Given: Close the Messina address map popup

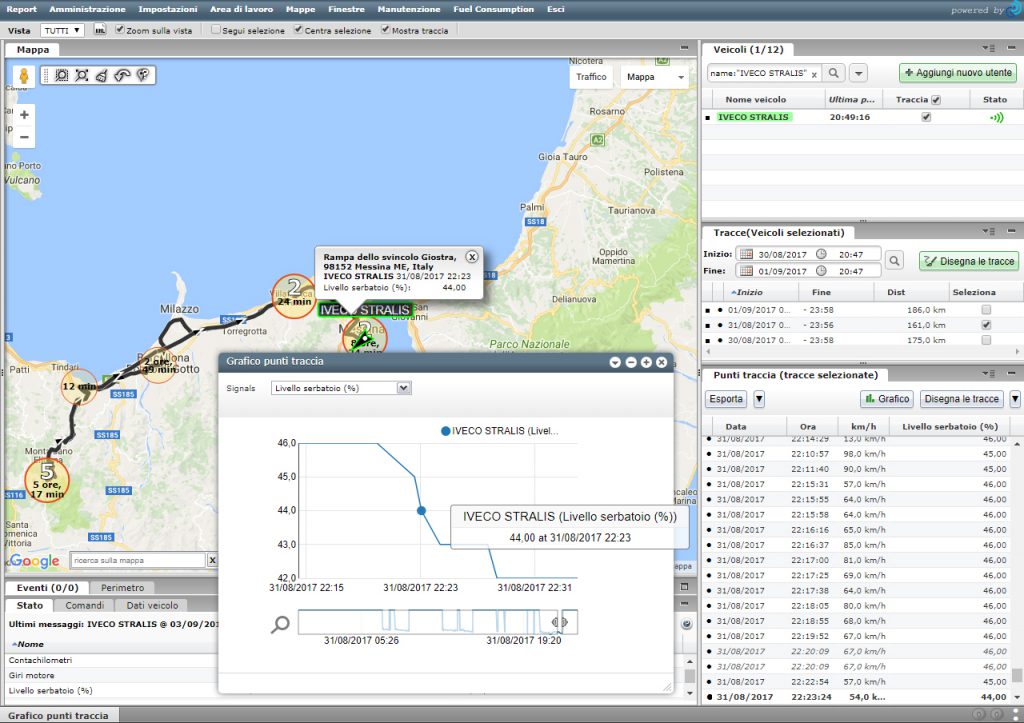Looking at the screenshot, I should (x=472, y=257).
